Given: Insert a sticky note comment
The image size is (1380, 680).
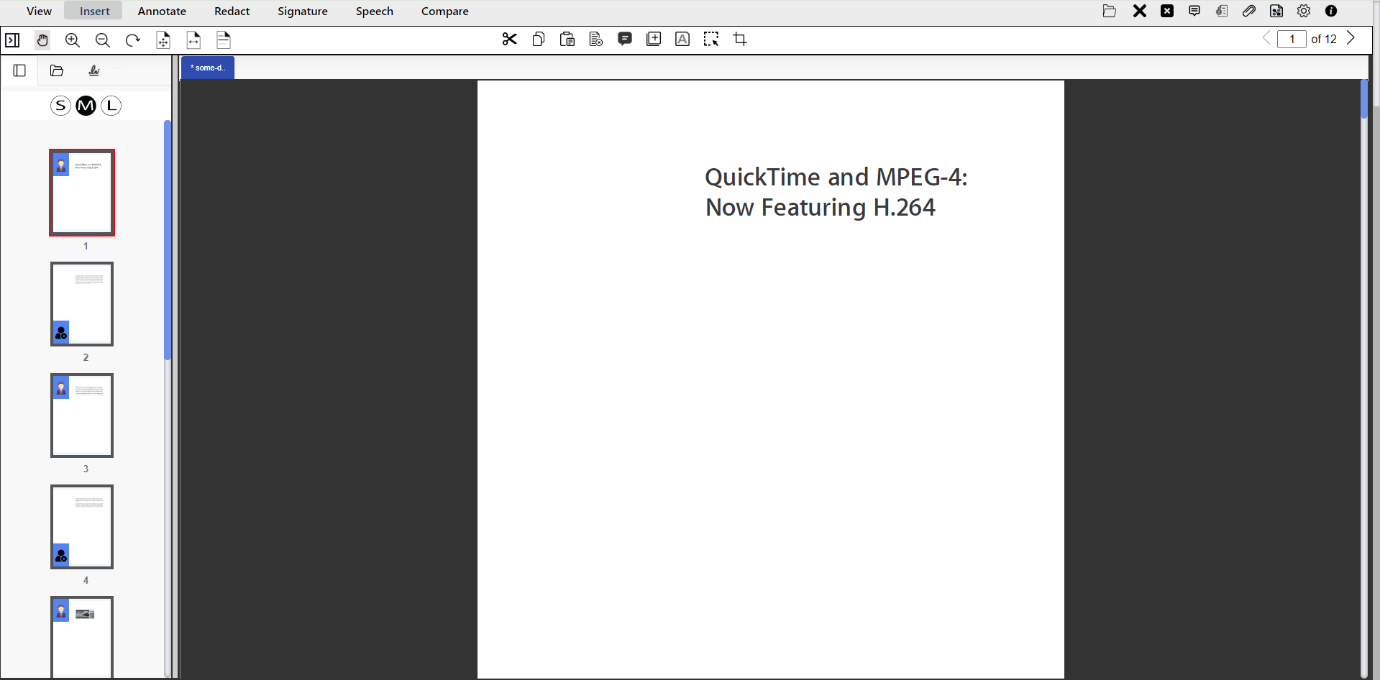Looking at the screenshot, I should (x=625, y=38).
